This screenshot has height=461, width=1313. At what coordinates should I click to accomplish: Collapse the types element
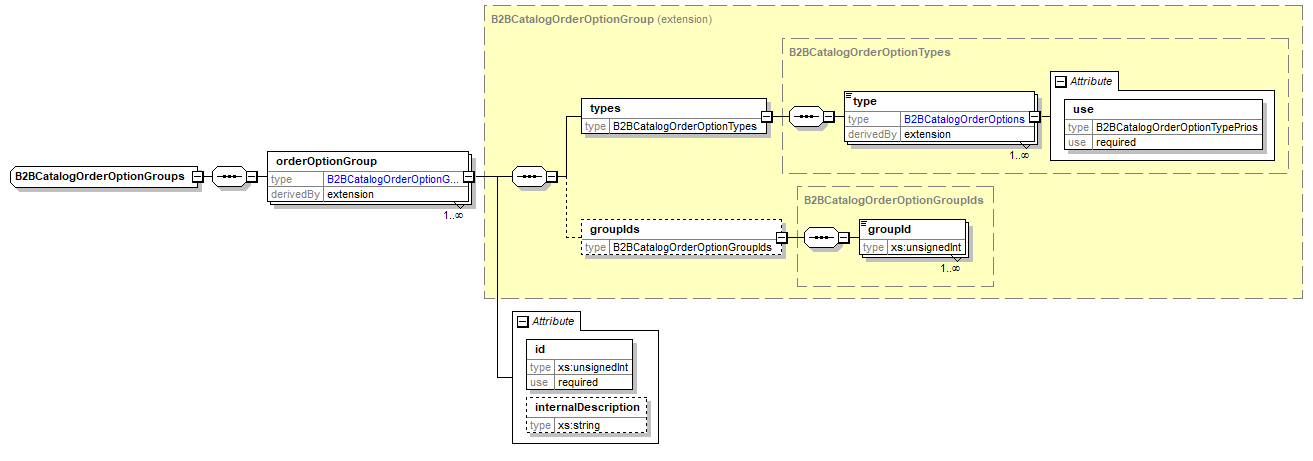point(766,117)
